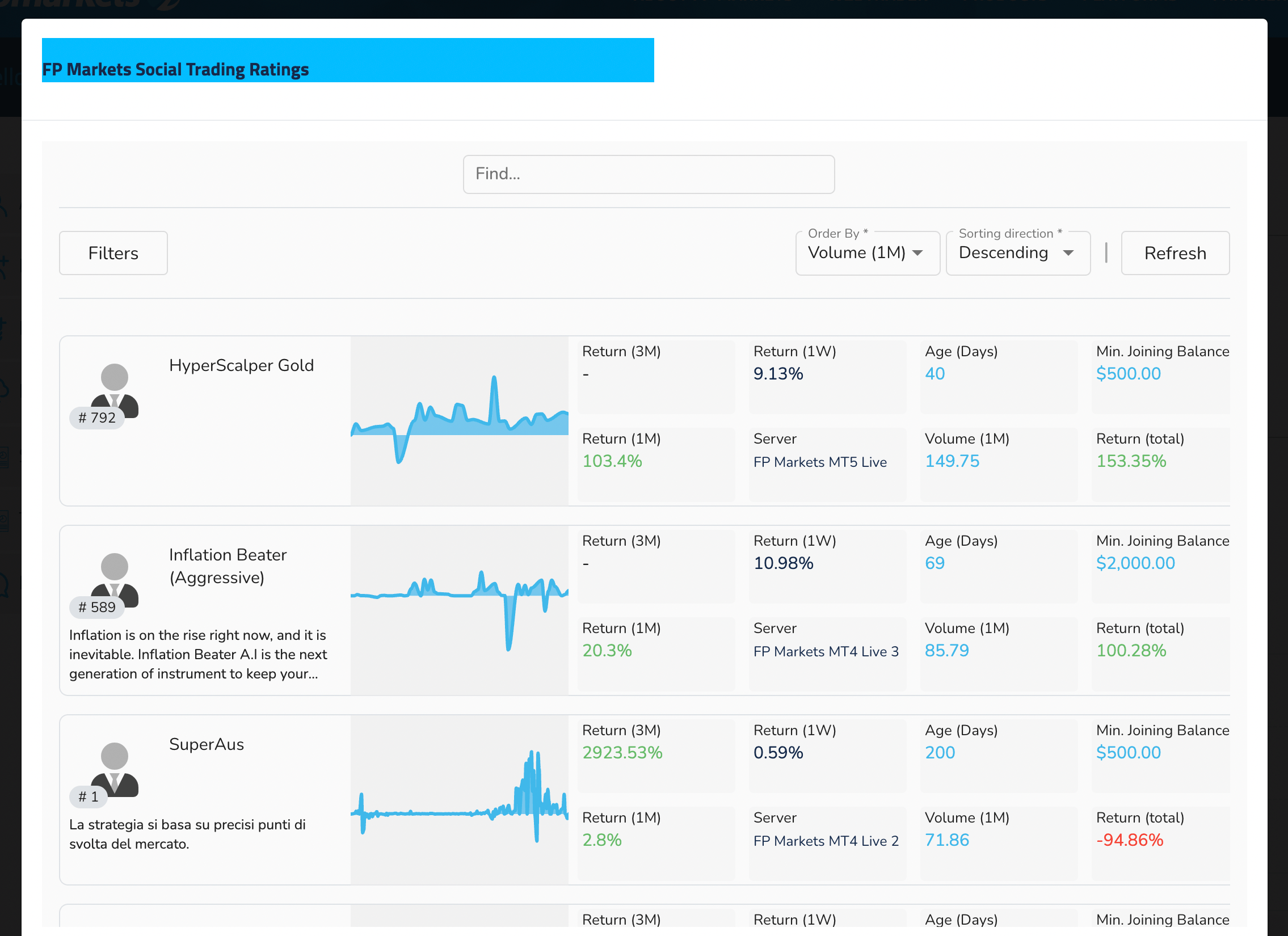The width and height of the screenshot is (1288, 936).
Task: Select the 103.4% Return (1M) value
Action: [612, 461]
